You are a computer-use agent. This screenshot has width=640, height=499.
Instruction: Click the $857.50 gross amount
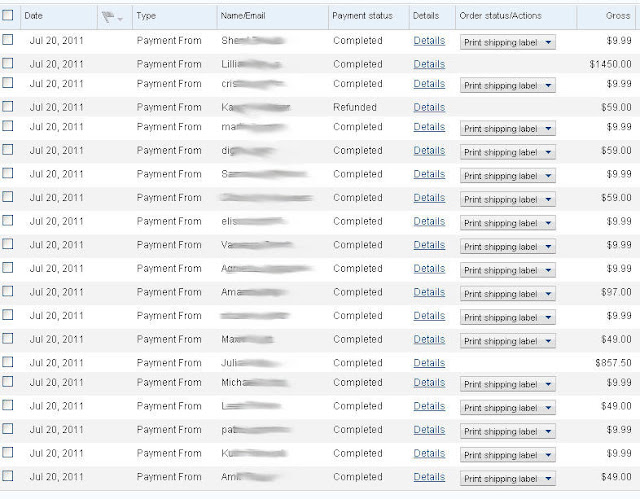point(613,363)
